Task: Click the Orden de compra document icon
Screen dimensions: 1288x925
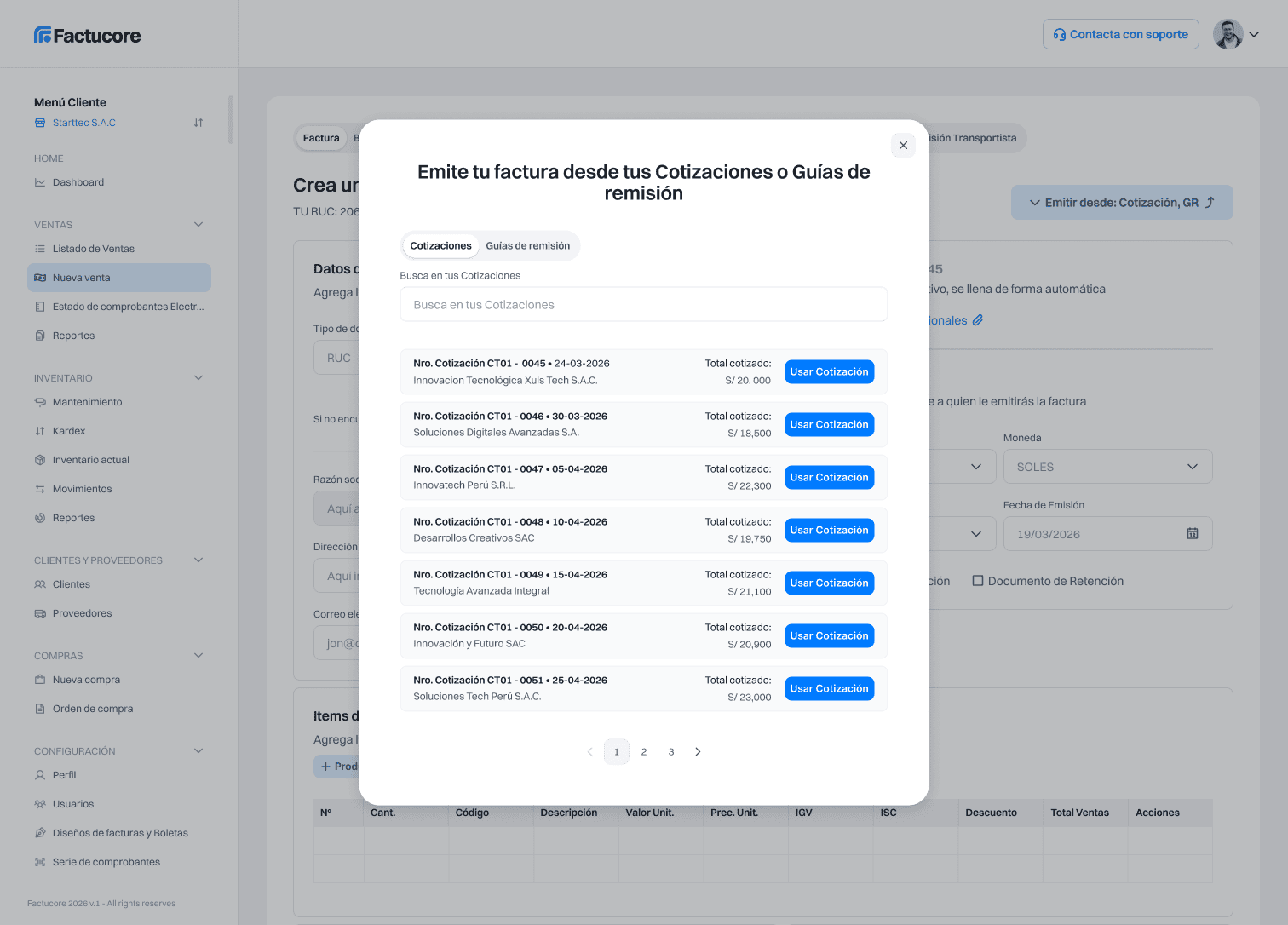Action: pos(40,709)
